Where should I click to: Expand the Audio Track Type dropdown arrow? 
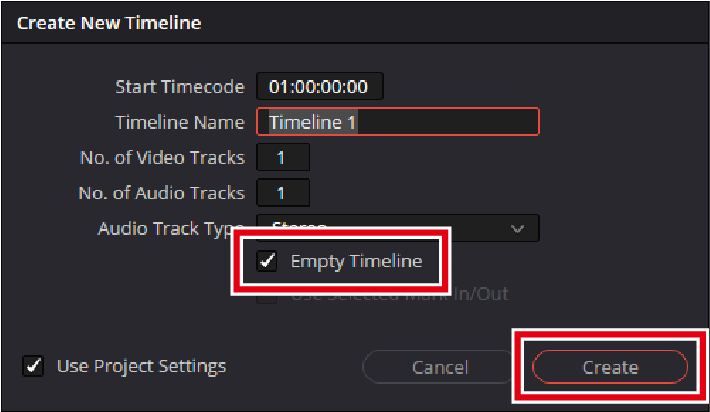click(517, 228)
